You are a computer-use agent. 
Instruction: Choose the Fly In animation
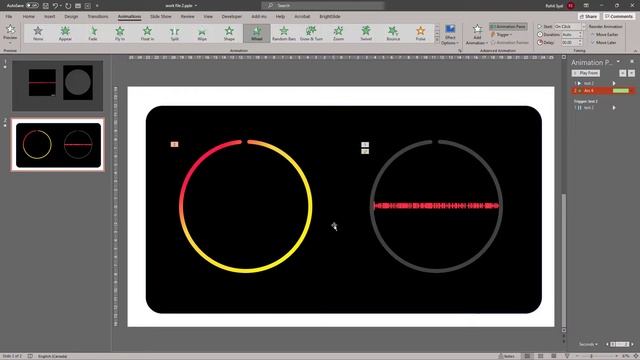click(x=120, y=33)
